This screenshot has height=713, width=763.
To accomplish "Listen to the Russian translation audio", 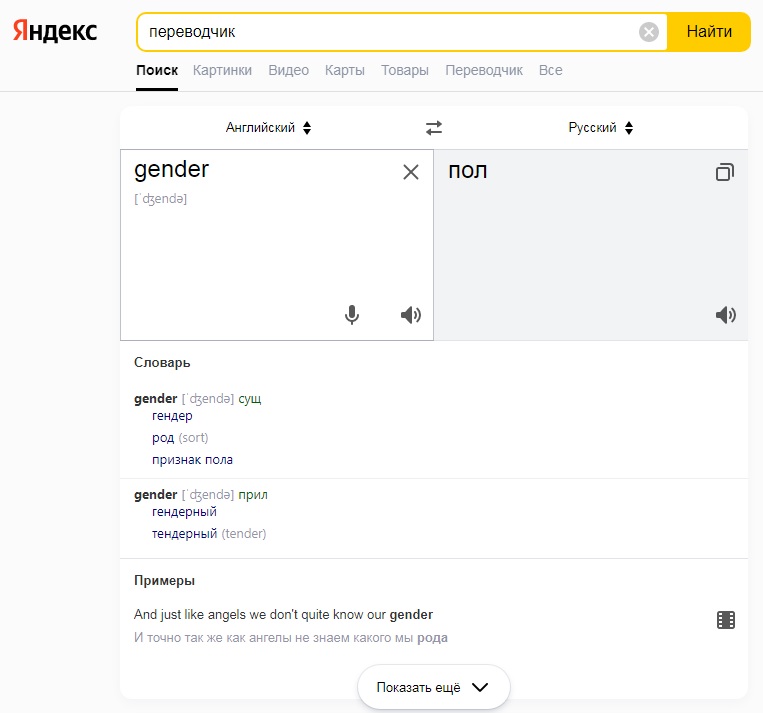I will click(726, 315).
